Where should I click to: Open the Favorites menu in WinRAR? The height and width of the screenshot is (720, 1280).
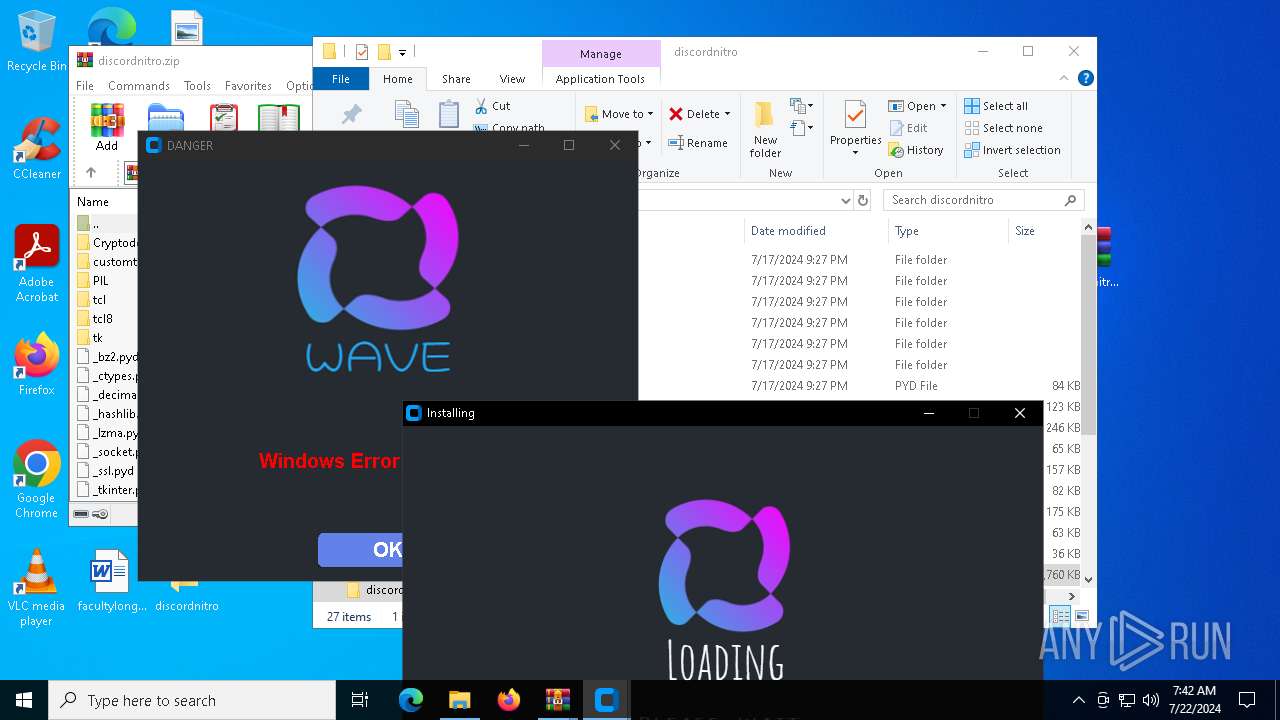coord(248,86)
